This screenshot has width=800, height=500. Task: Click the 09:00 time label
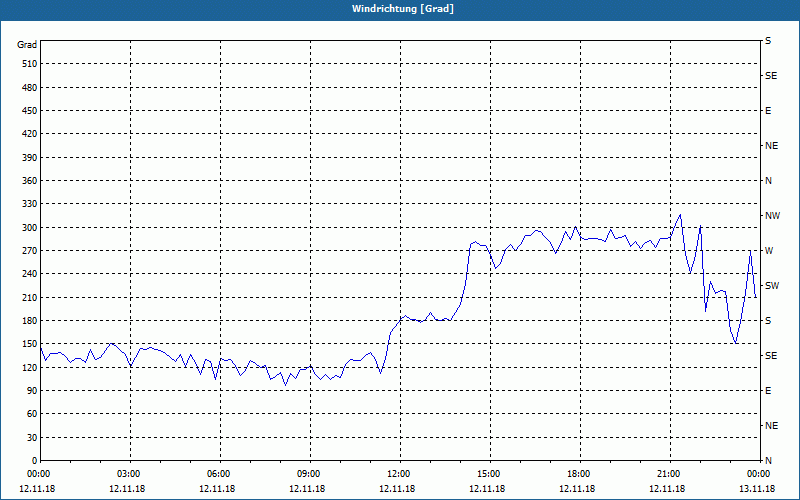(x=310, y=474)
